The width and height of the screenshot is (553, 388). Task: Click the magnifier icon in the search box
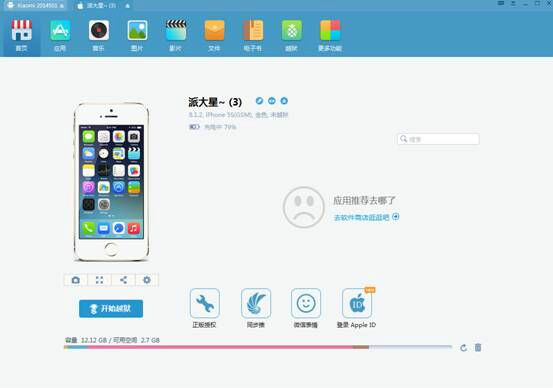403,139
